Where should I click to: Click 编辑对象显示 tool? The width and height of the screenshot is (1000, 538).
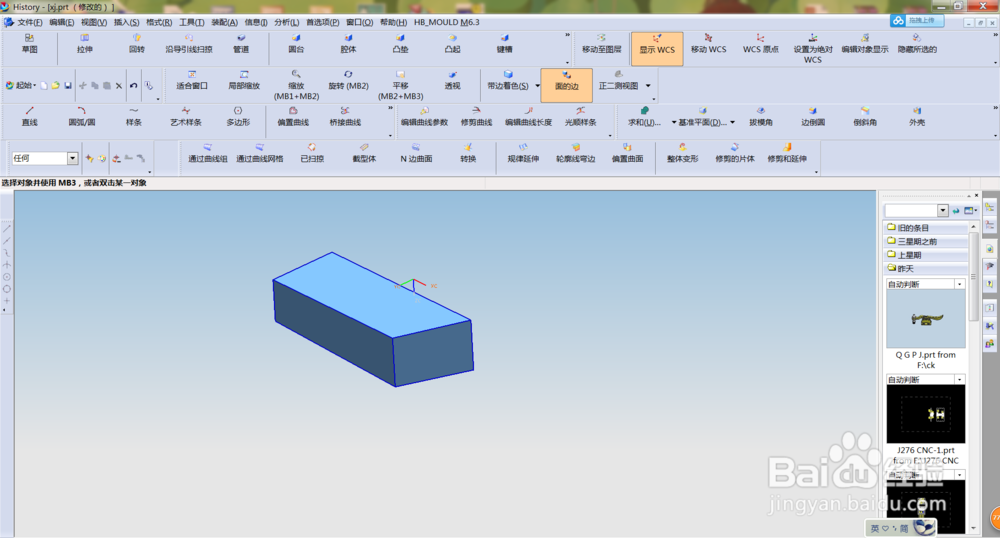point(865,44)
